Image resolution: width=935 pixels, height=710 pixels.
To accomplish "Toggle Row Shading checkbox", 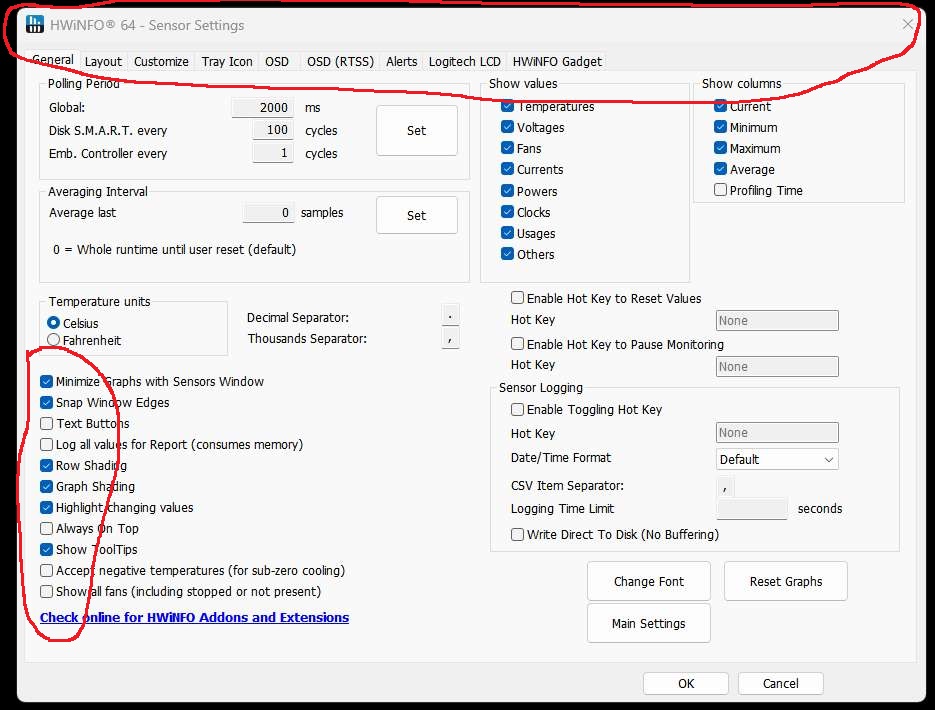I will pos(47,466).
